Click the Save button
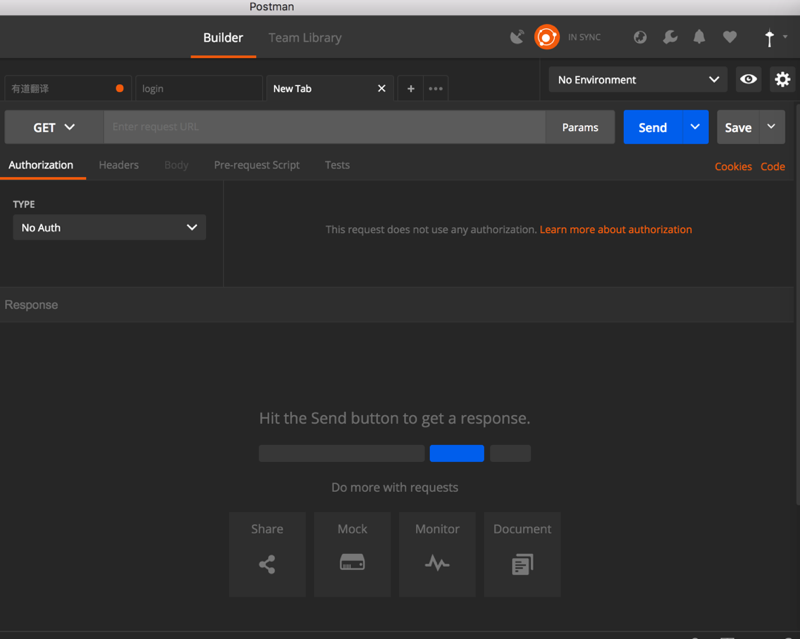This screenshot has height=639, width=800. coord(738,127)
